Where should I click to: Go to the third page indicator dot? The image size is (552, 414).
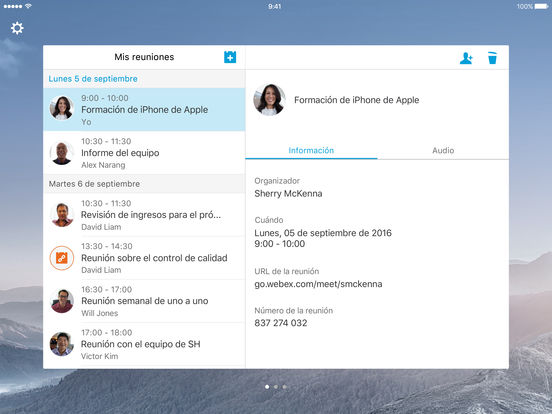(284, 387)
